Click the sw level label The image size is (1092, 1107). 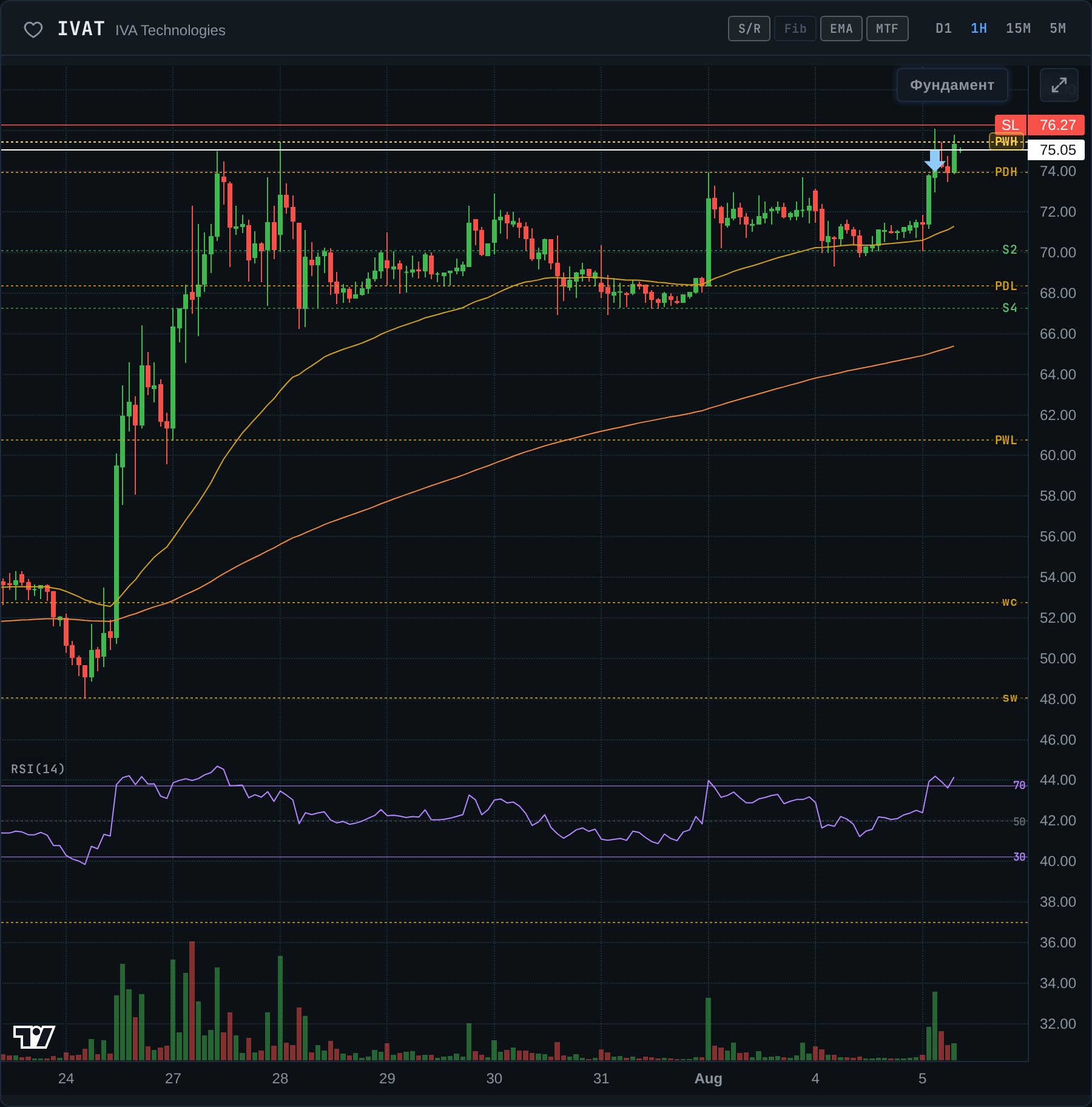[1009, 698]
